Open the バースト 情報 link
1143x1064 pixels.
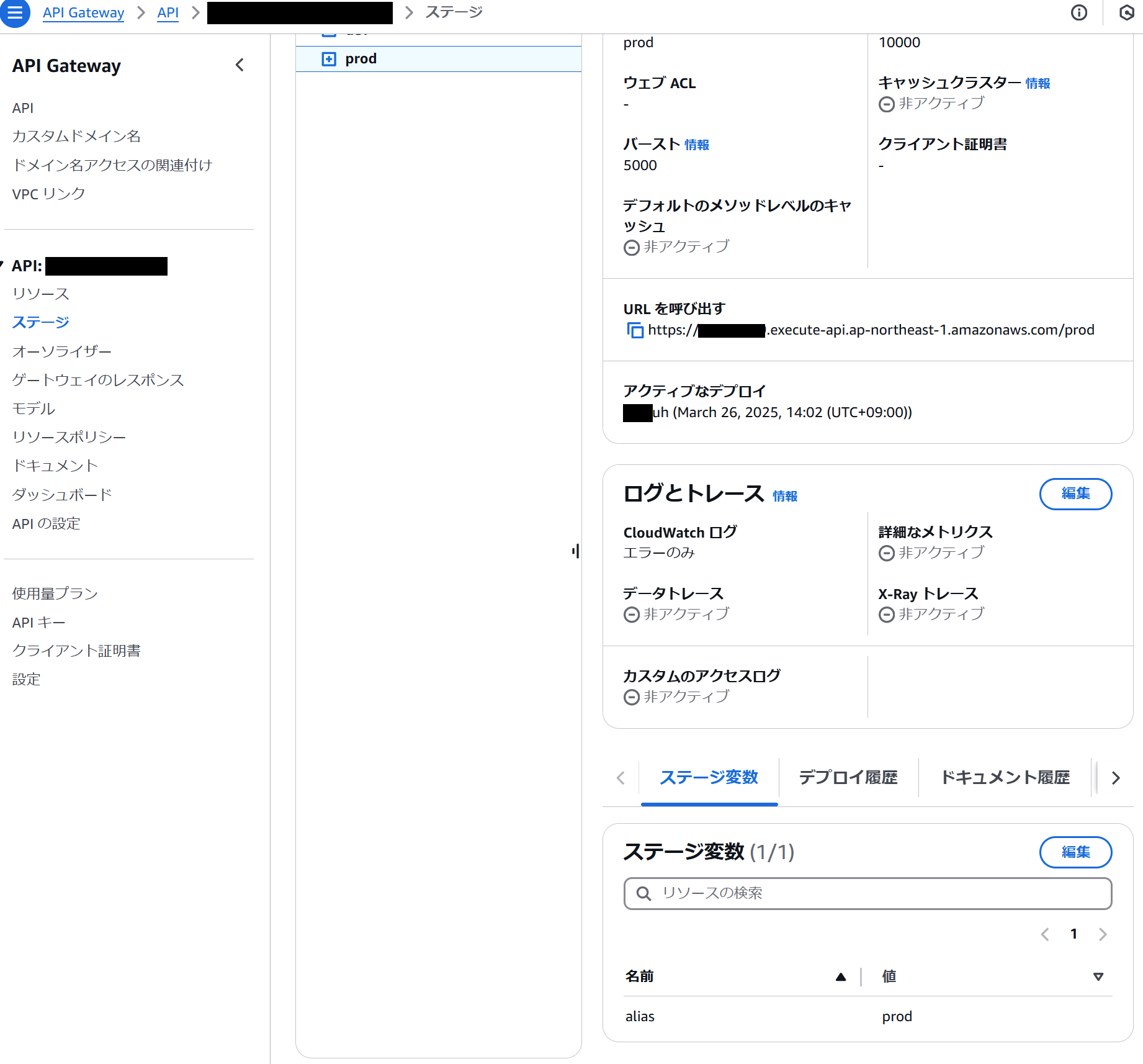[697, 145]
